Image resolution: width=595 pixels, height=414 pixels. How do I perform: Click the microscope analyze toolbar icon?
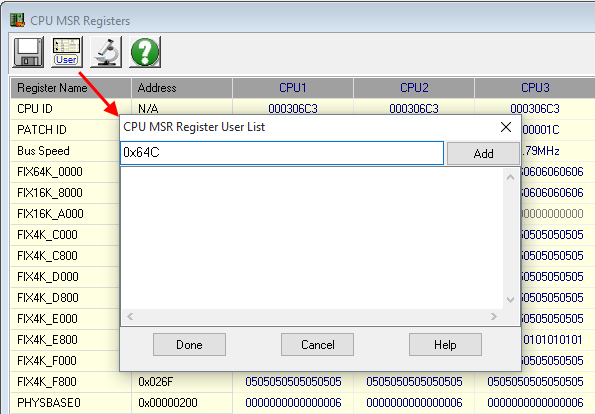pos(106,52)
